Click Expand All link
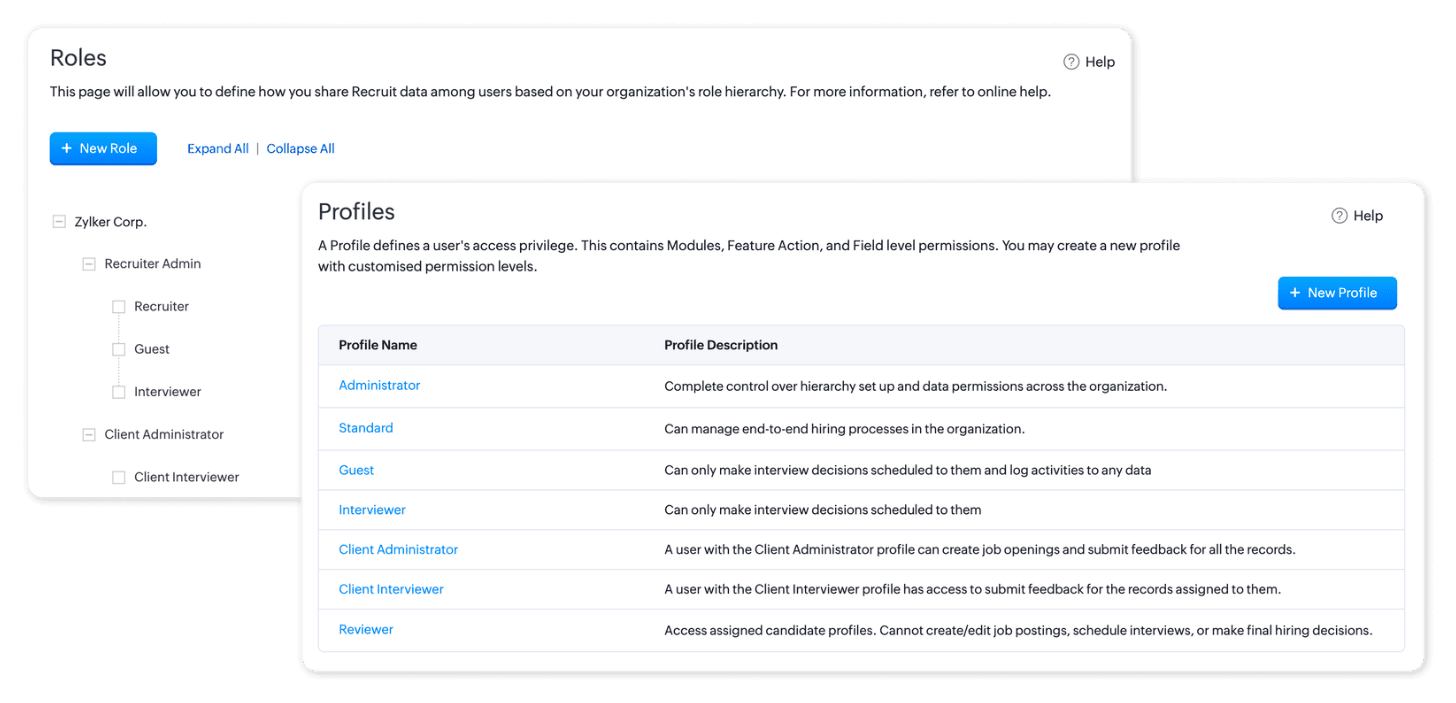1456x703 pixels. click(218, 149)
